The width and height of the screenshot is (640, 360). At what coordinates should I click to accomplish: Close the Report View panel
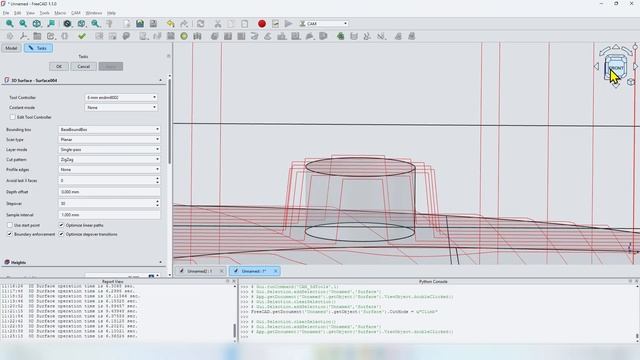234,281
